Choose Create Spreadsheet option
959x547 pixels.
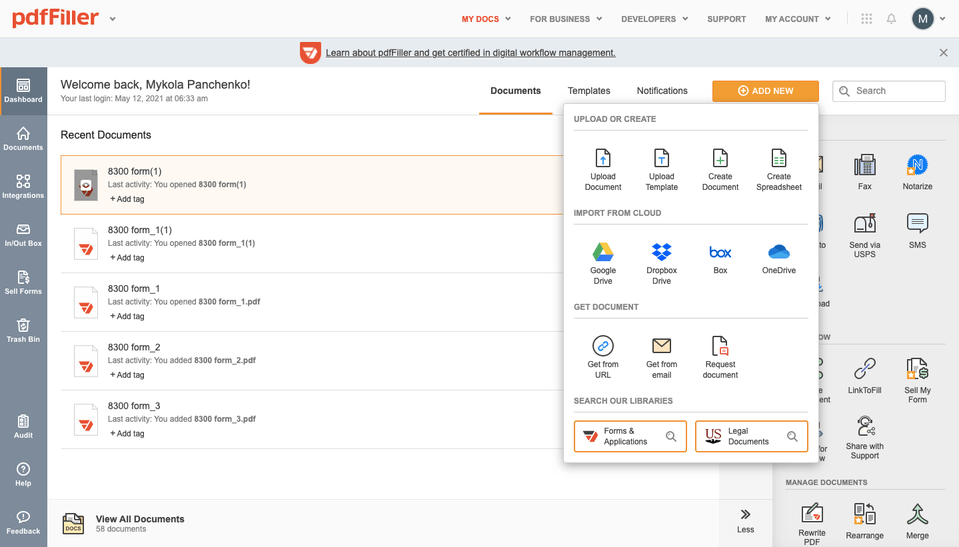[779, 169]
